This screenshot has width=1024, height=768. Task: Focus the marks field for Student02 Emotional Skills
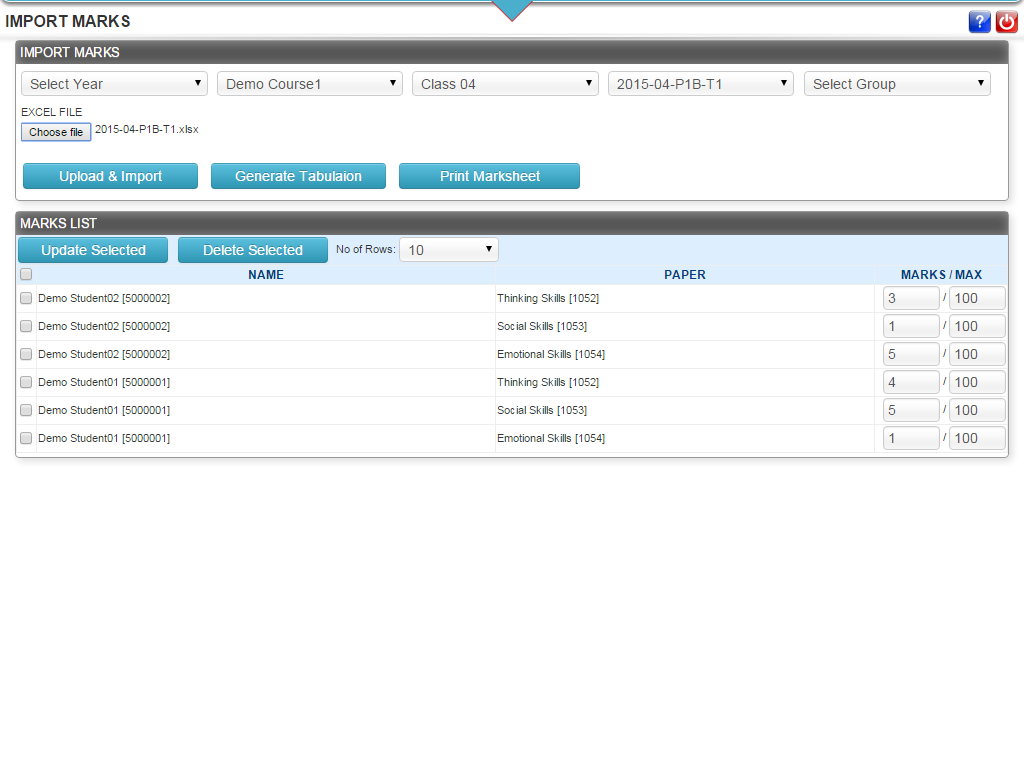click(x=911, y=355)
